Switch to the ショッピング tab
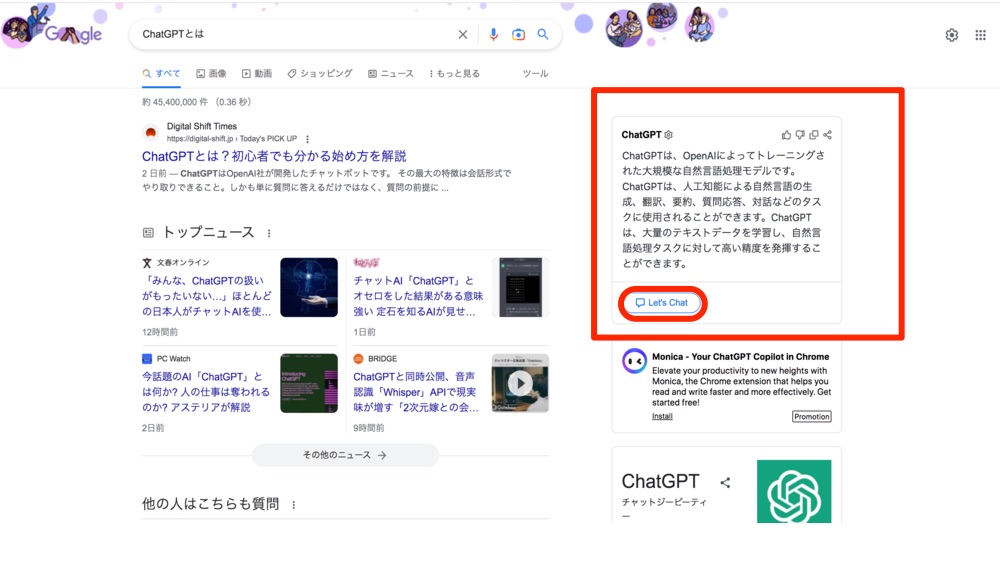 coord(320,74)
